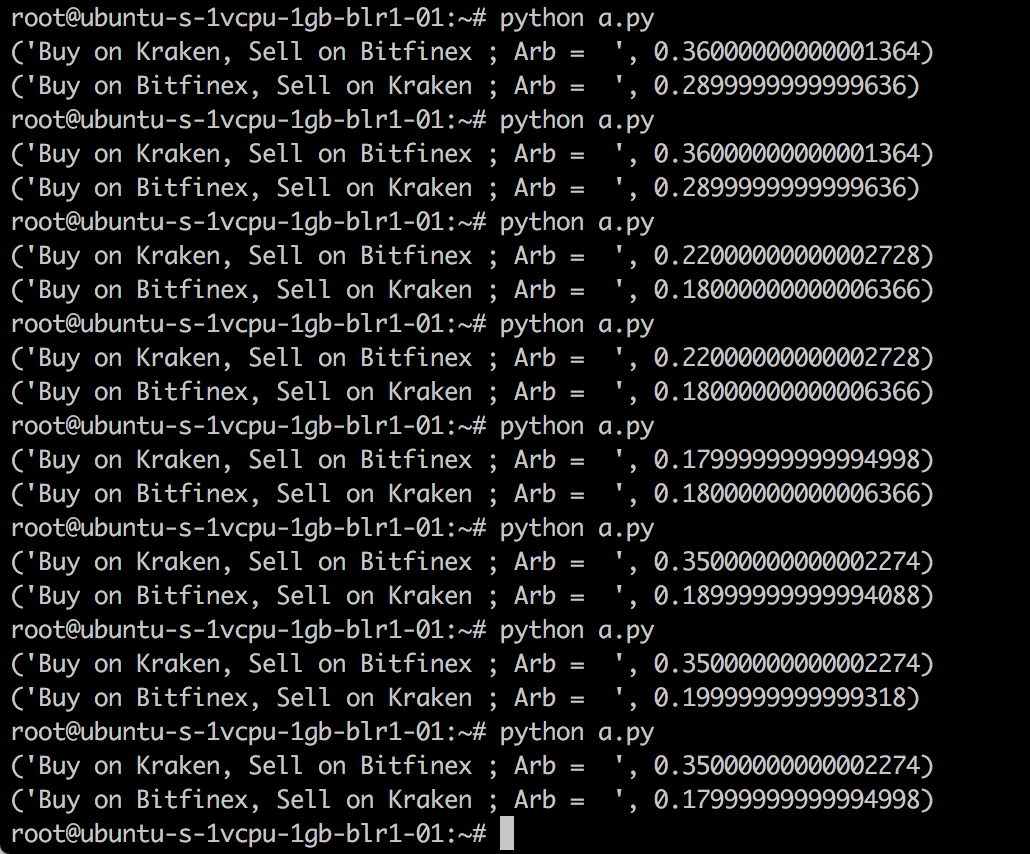Click the block cursor at the empty prompt
This screenshot has width=1030, height=854.
(x=506, y=834)
